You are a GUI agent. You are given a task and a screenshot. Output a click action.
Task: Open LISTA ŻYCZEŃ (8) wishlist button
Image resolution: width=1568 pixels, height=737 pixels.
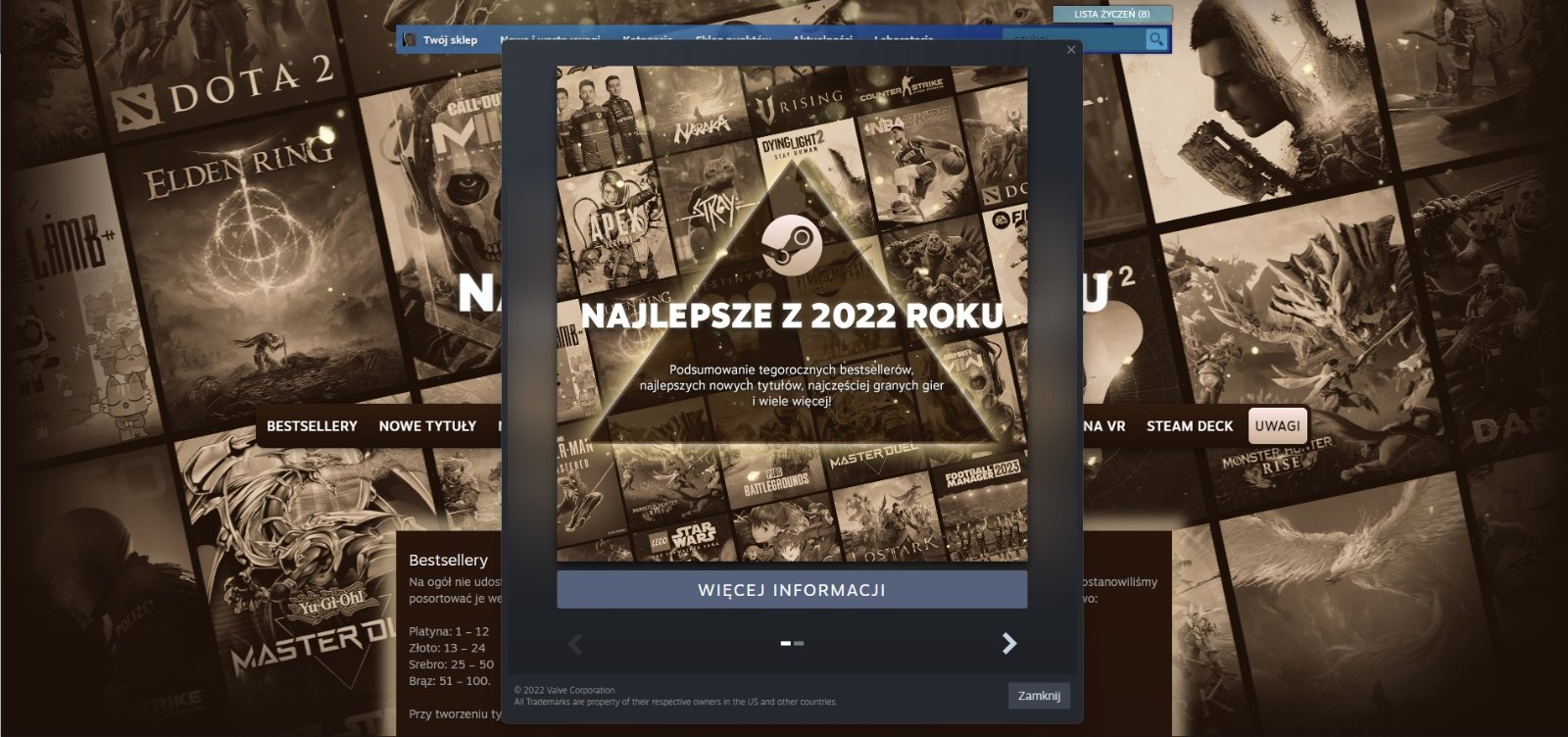1112,15
